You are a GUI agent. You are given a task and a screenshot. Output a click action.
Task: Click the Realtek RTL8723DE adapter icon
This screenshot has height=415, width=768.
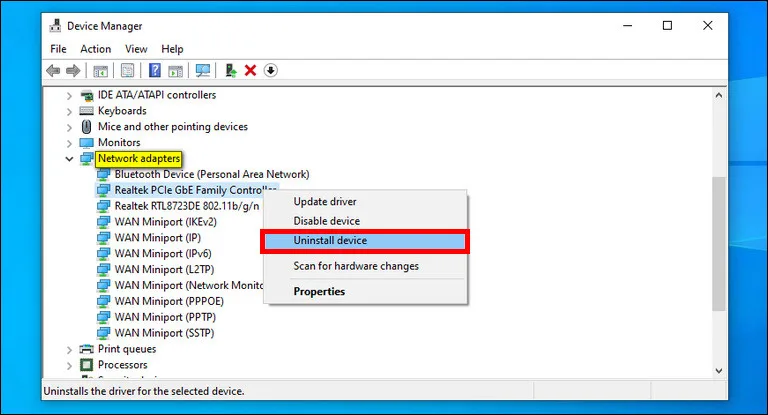tap(103, 206)
